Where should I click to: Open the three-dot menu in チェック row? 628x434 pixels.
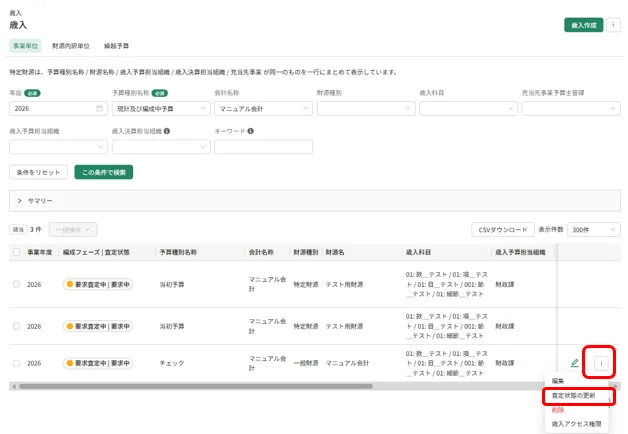click(x=601, y=363)
